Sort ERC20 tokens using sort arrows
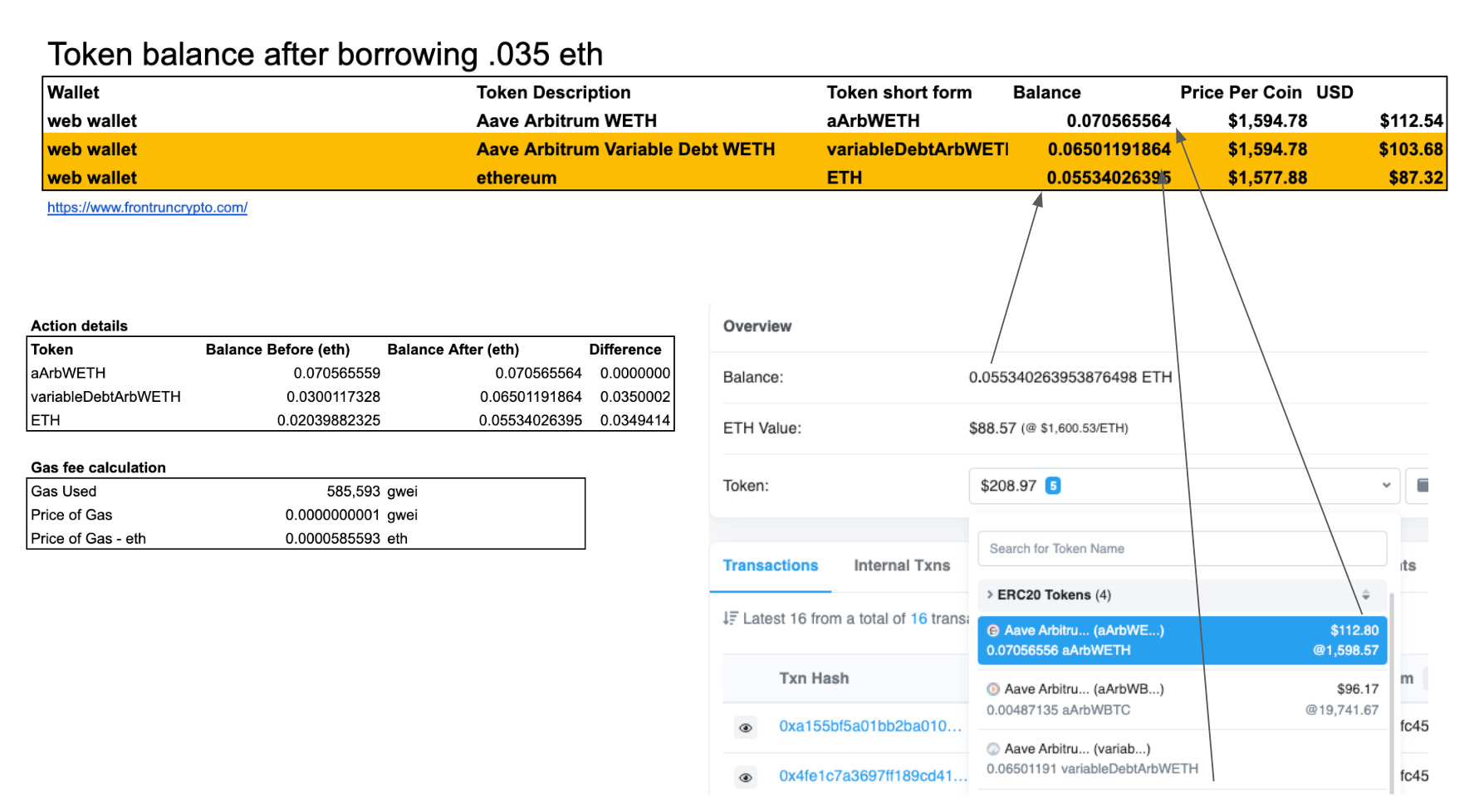 click(1365, 594)
